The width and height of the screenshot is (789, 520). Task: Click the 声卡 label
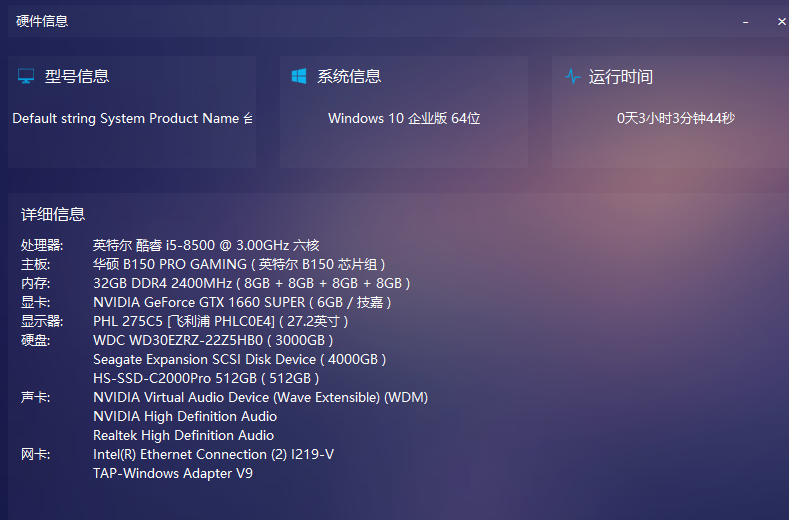tap(35, 398)
